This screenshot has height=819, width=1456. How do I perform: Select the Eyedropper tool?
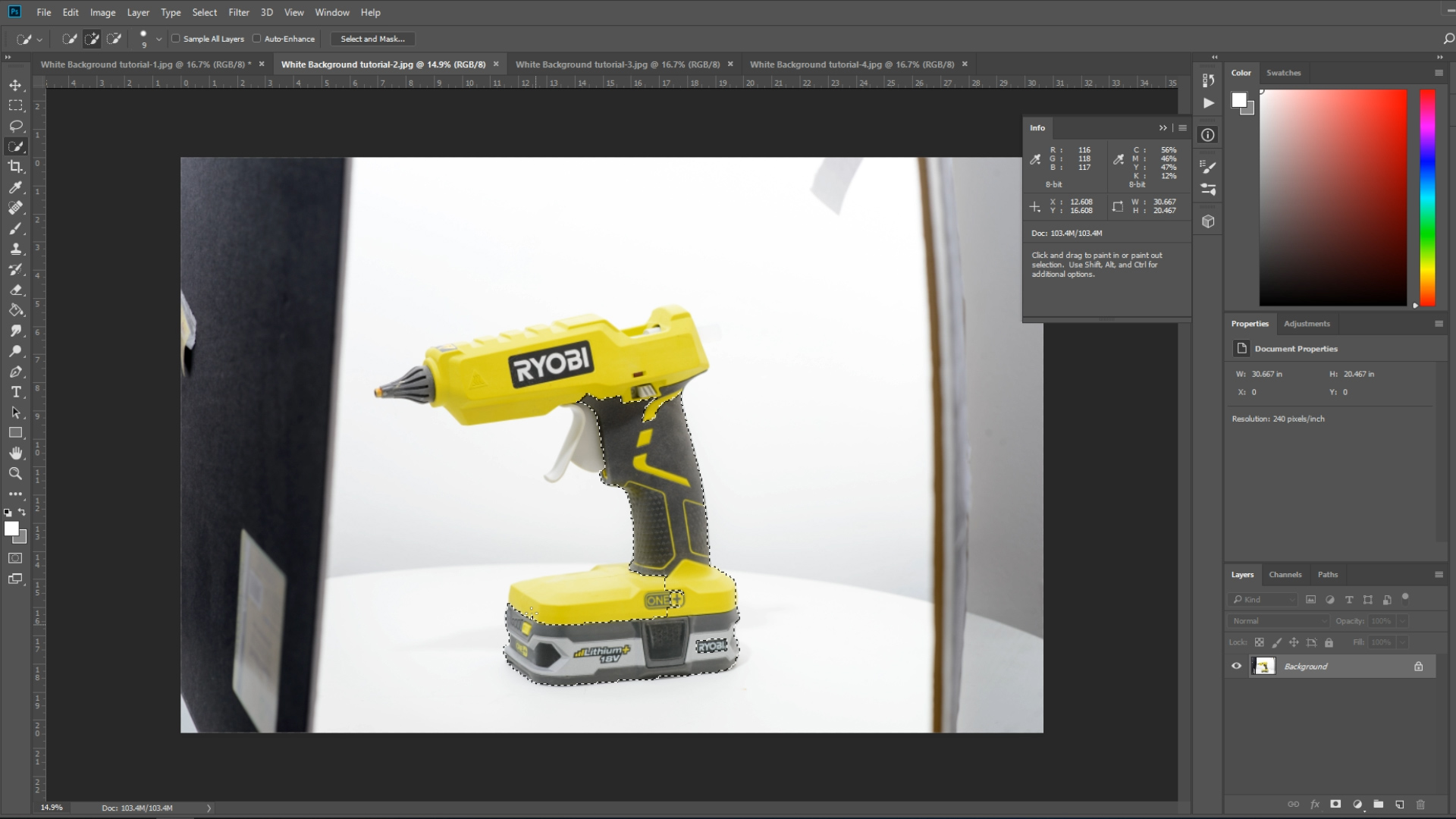pyautogui.click(x=15, y=187)
